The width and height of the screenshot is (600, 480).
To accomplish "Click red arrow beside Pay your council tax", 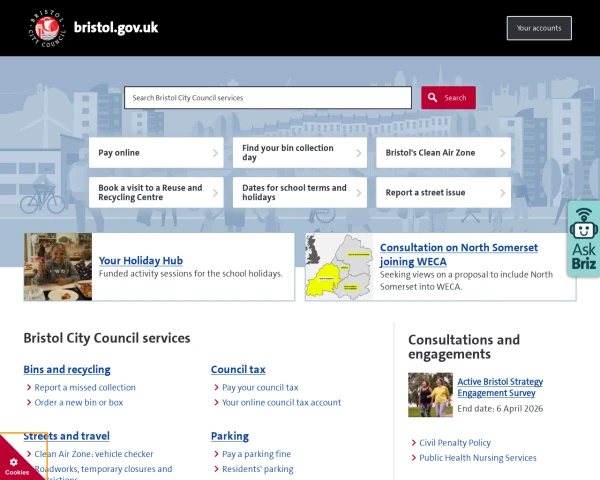I will point(217,387).
